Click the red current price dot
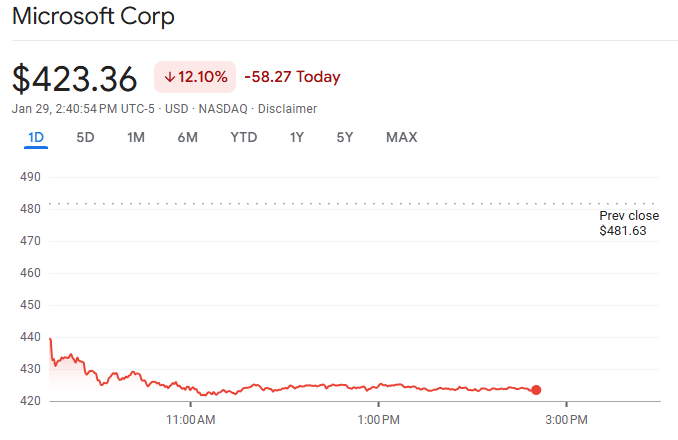The width and height of the screenshot is (678, 440). point(536,390)
